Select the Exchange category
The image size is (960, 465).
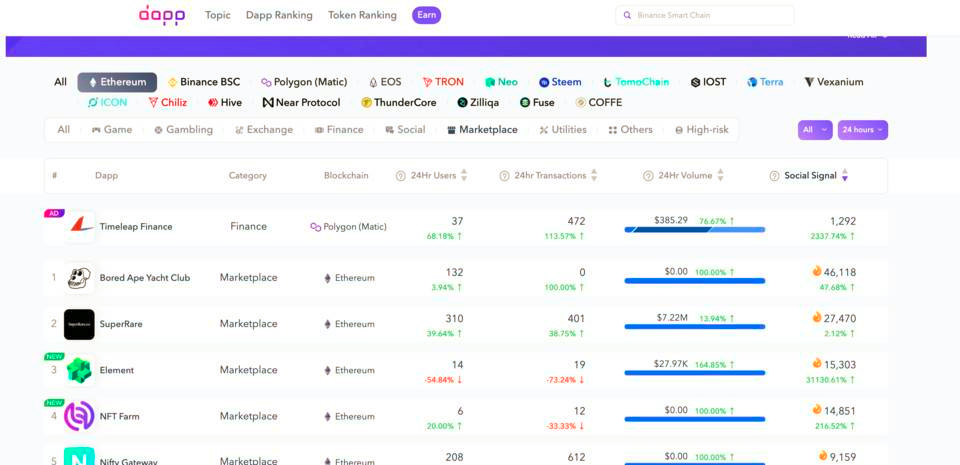pyautogui.click(x=264, y=130)
